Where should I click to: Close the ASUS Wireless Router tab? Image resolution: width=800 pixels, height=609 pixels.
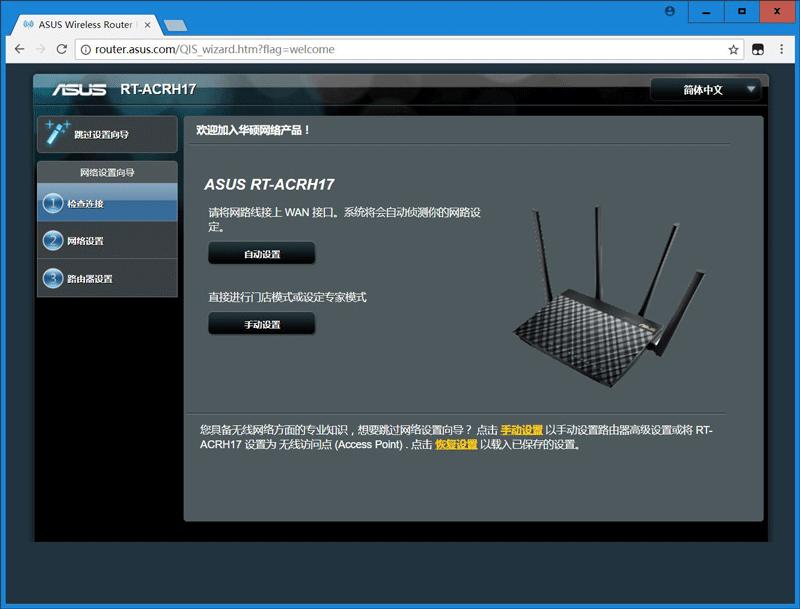pyautogui.click(x=147, y=24)
